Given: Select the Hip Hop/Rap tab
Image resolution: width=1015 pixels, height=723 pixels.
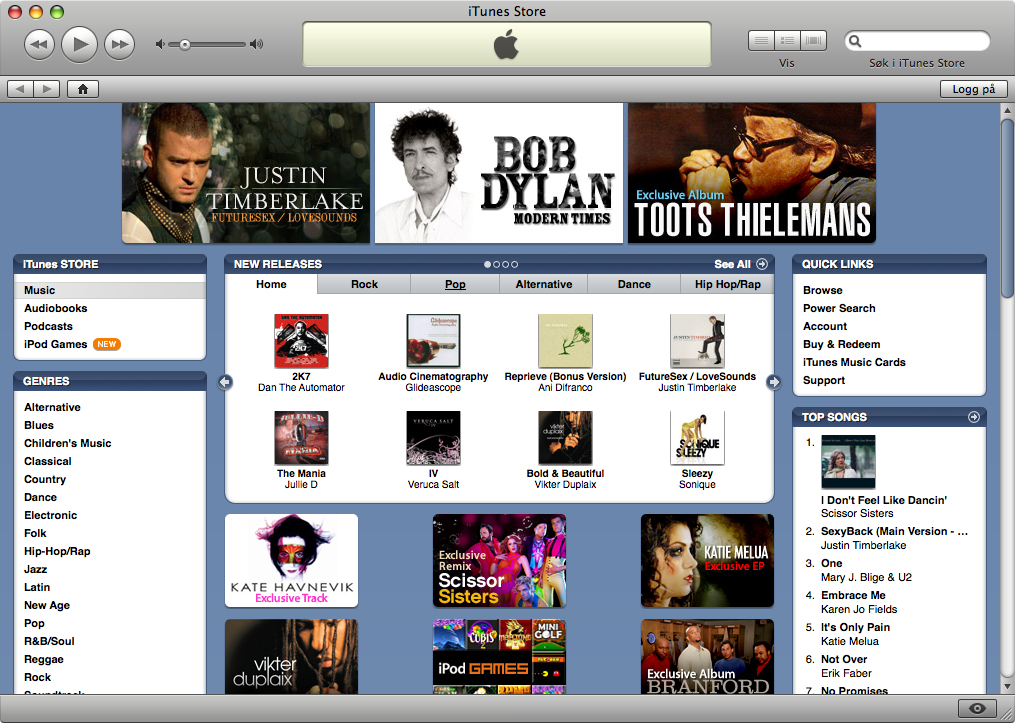Looking at the screenshot, I should tap(728, 284).
